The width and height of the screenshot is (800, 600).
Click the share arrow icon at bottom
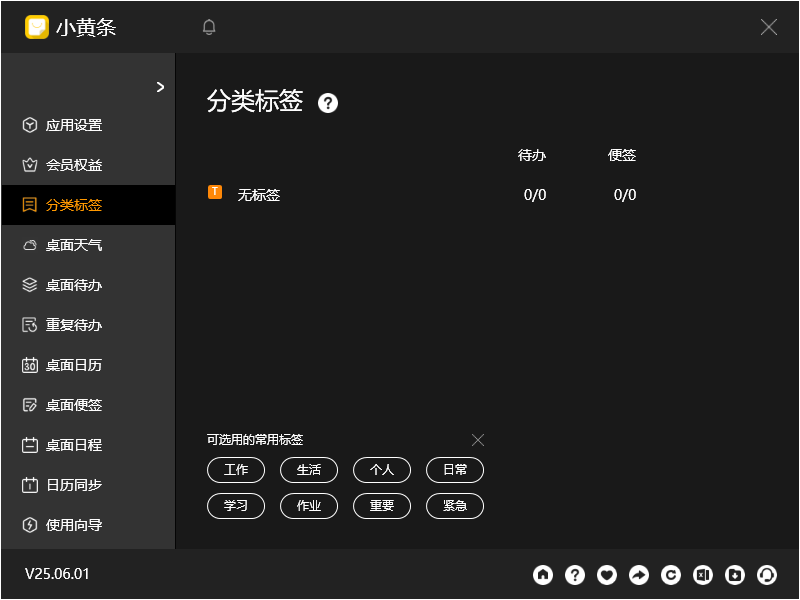coord(639,575)
